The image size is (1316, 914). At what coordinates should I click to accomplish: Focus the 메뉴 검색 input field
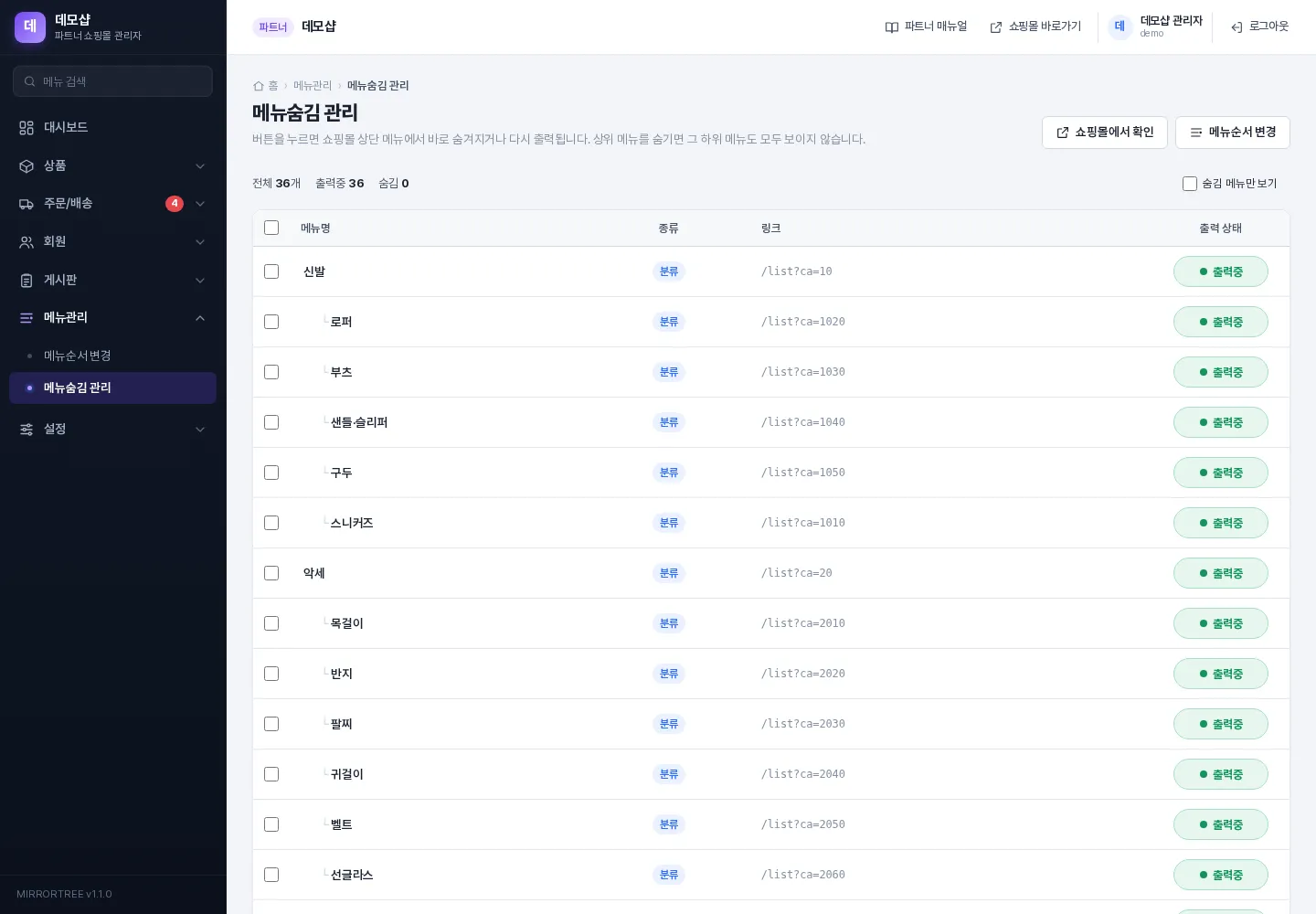point(112,81)
